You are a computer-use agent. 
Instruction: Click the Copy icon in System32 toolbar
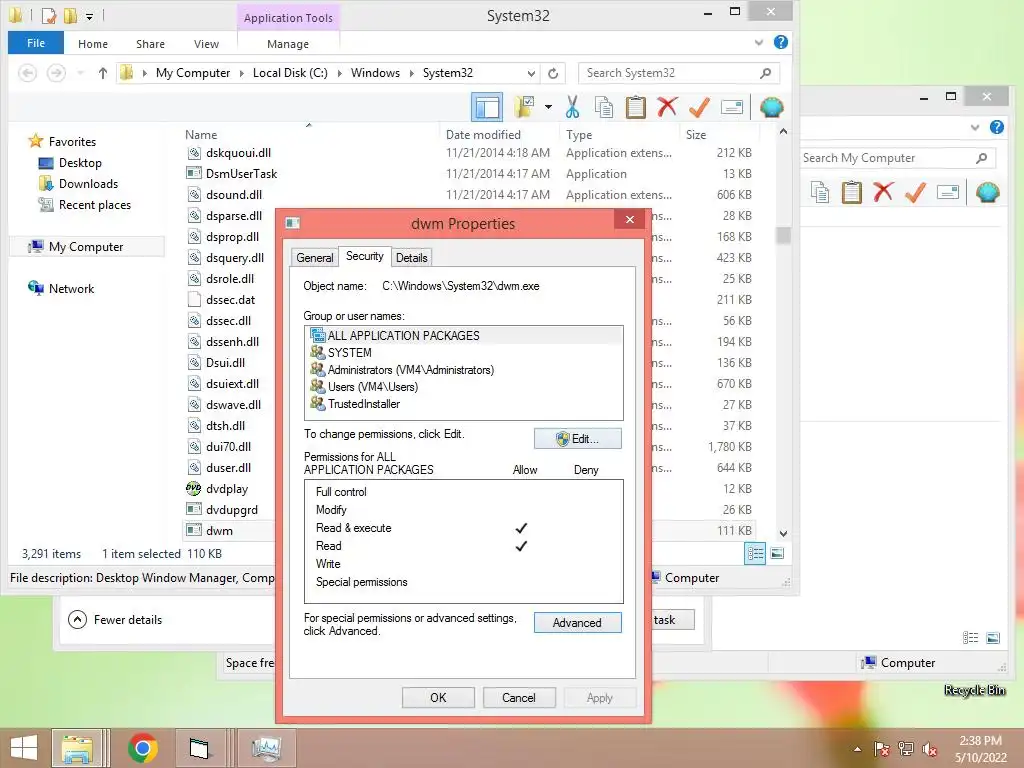(603, 107)
